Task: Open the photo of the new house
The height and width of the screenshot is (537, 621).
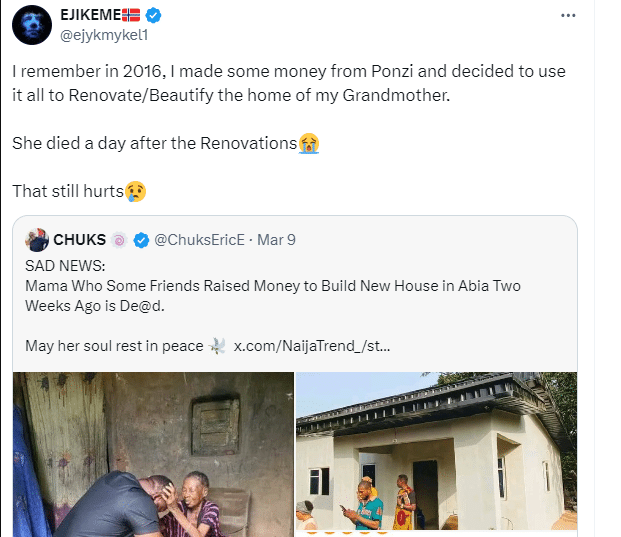Action: [436, 454]
